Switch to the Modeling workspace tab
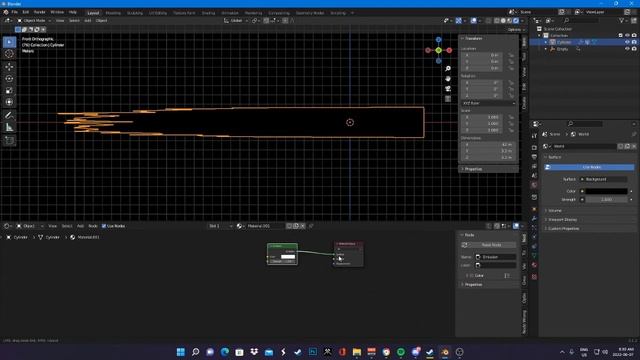640x360 pixels. (x=113, y=13)
